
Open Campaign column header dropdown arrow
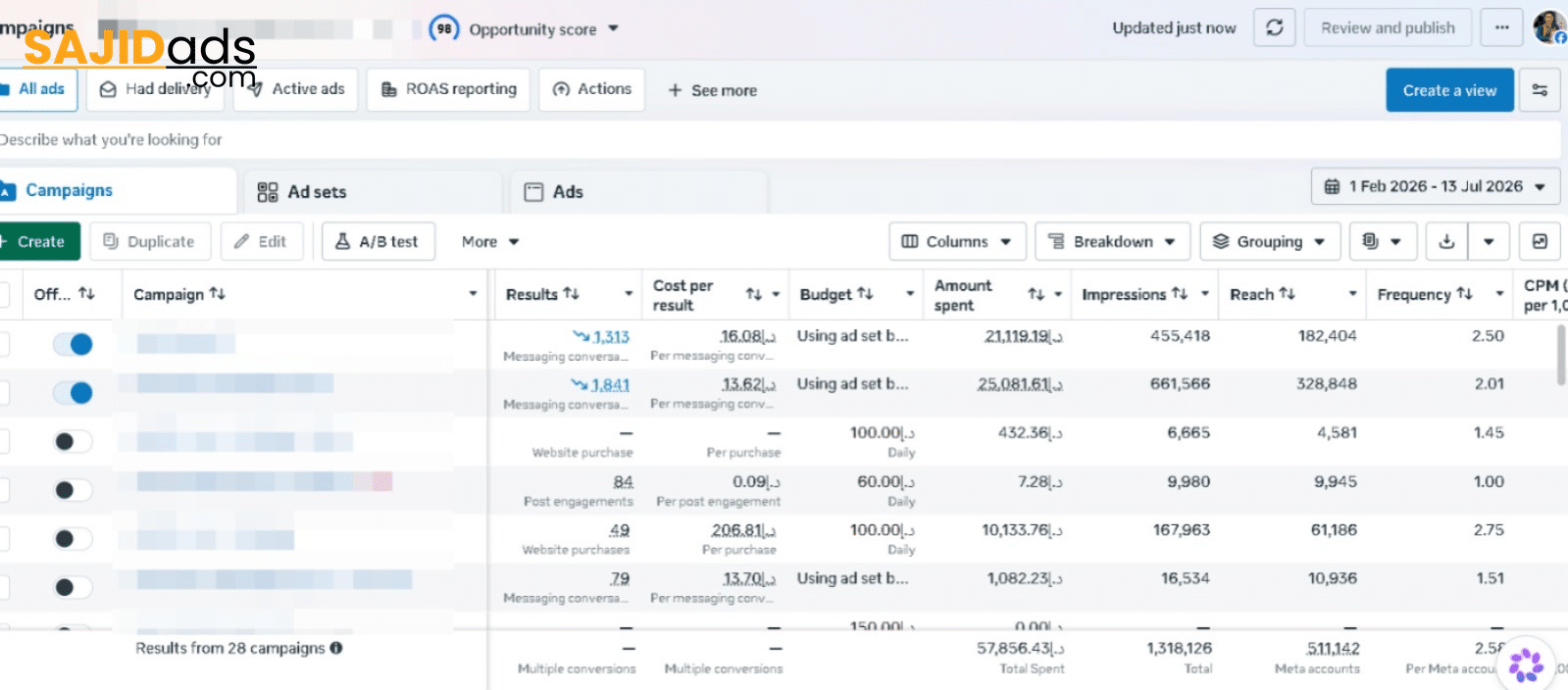(473, 294)
